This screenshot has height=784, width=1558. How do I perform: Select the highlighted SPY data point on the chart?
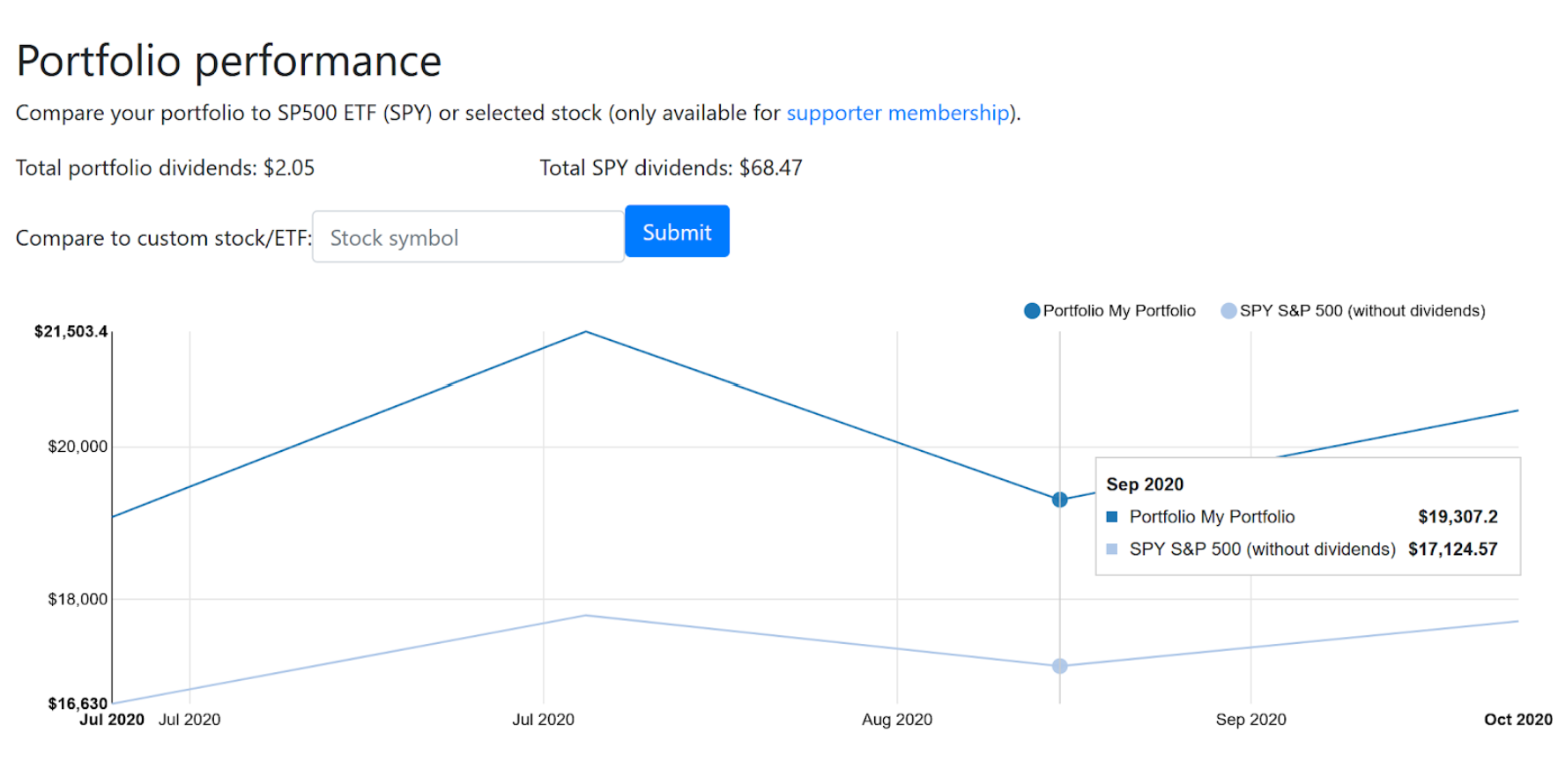click(x=1060, y=666)
